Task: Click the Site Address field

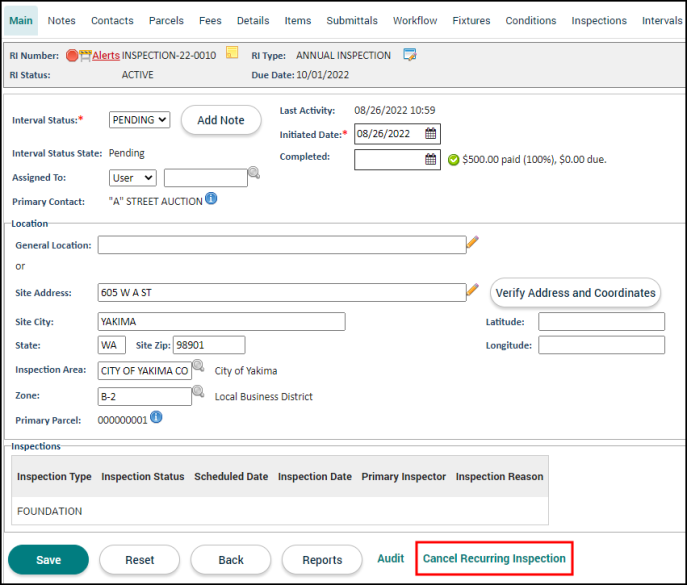Action: (282, 292)
